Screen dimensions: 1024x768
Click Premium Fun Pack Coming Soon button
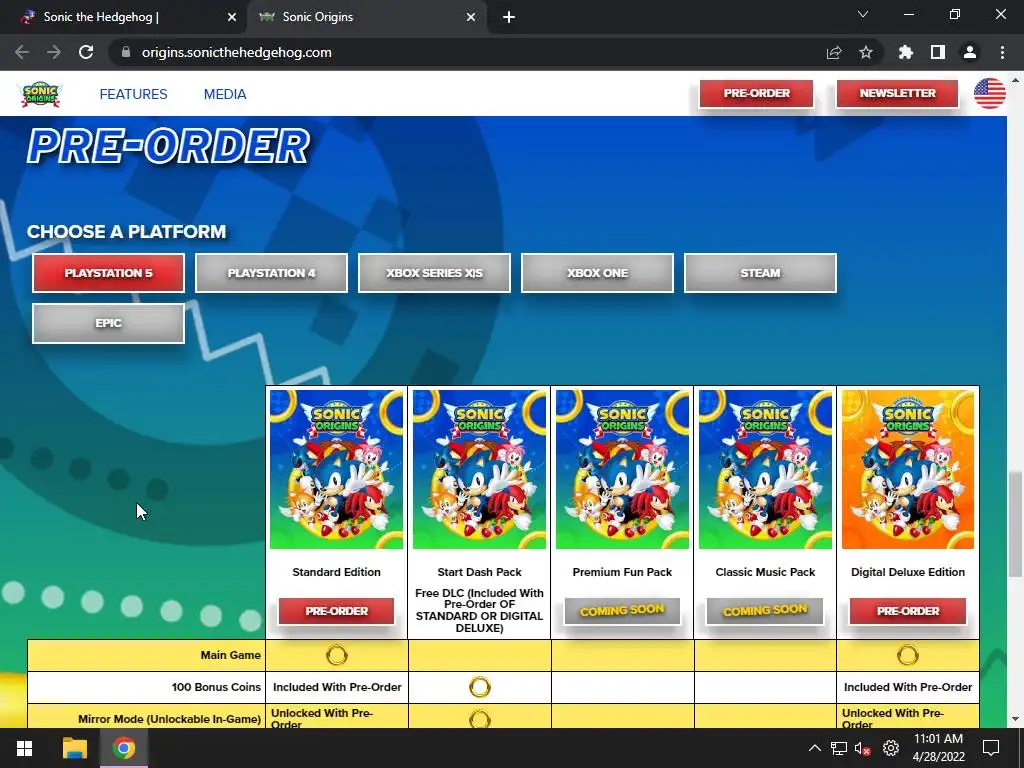click(622, 611)
